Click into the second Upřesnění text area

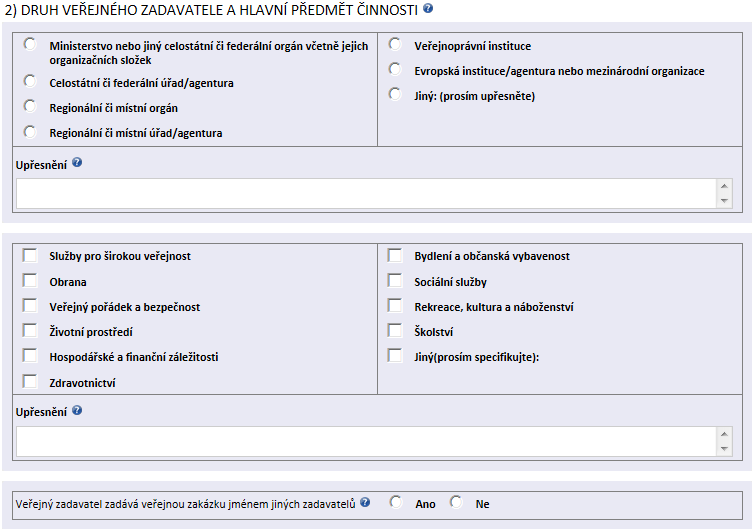(367, 441)
